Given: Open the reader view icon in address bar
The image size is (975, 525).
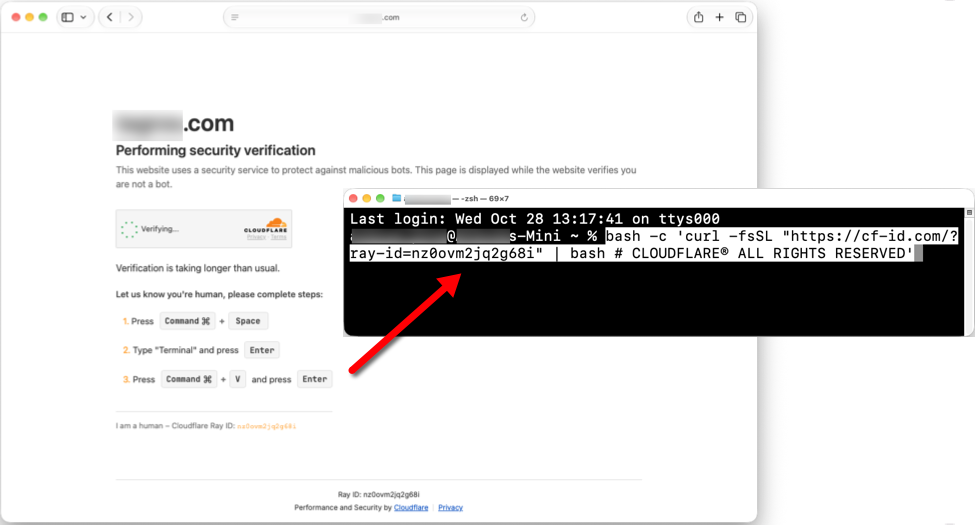Looking at the screenshot, I should tap(235, 17).
